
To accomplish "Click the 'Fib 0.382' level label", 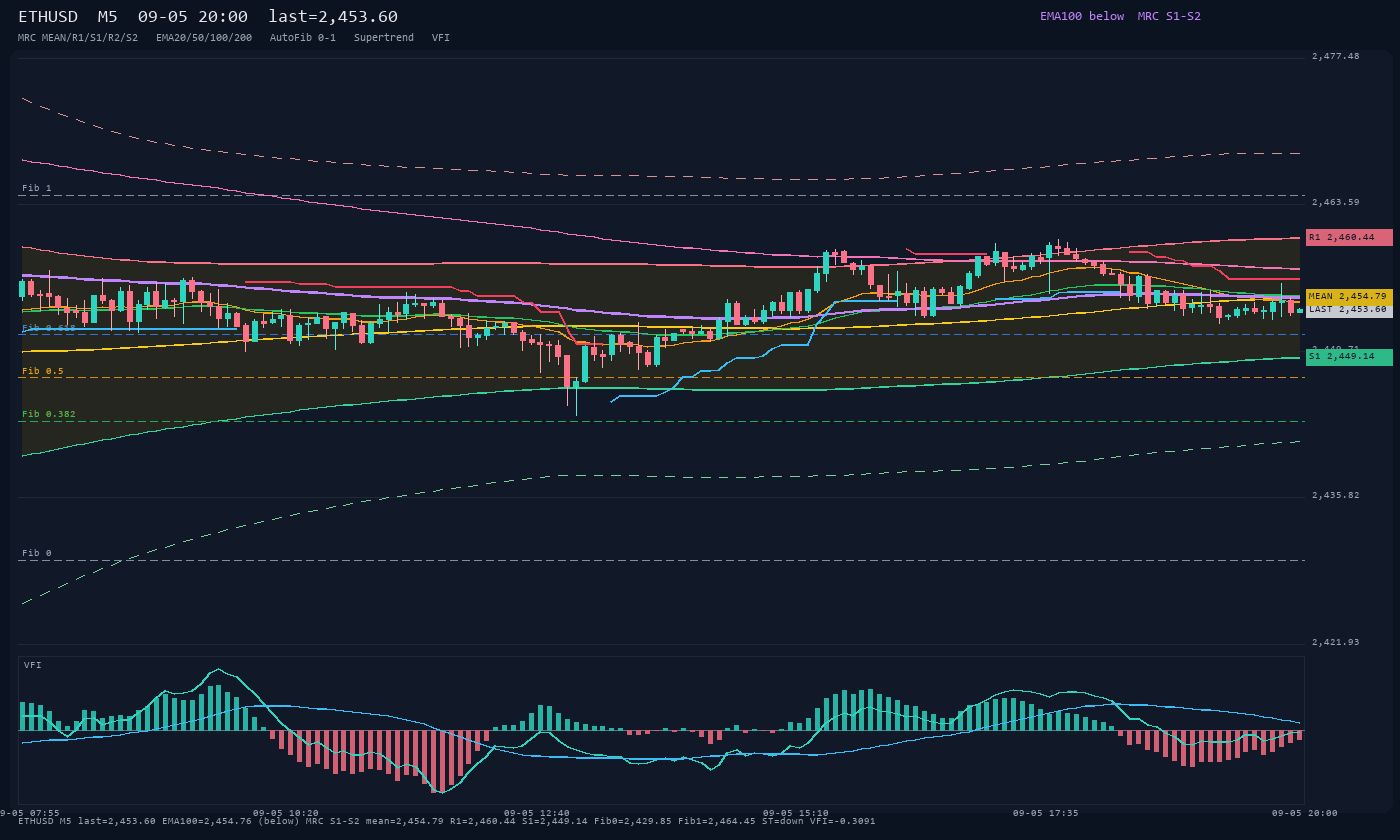I will click(49, 414).
